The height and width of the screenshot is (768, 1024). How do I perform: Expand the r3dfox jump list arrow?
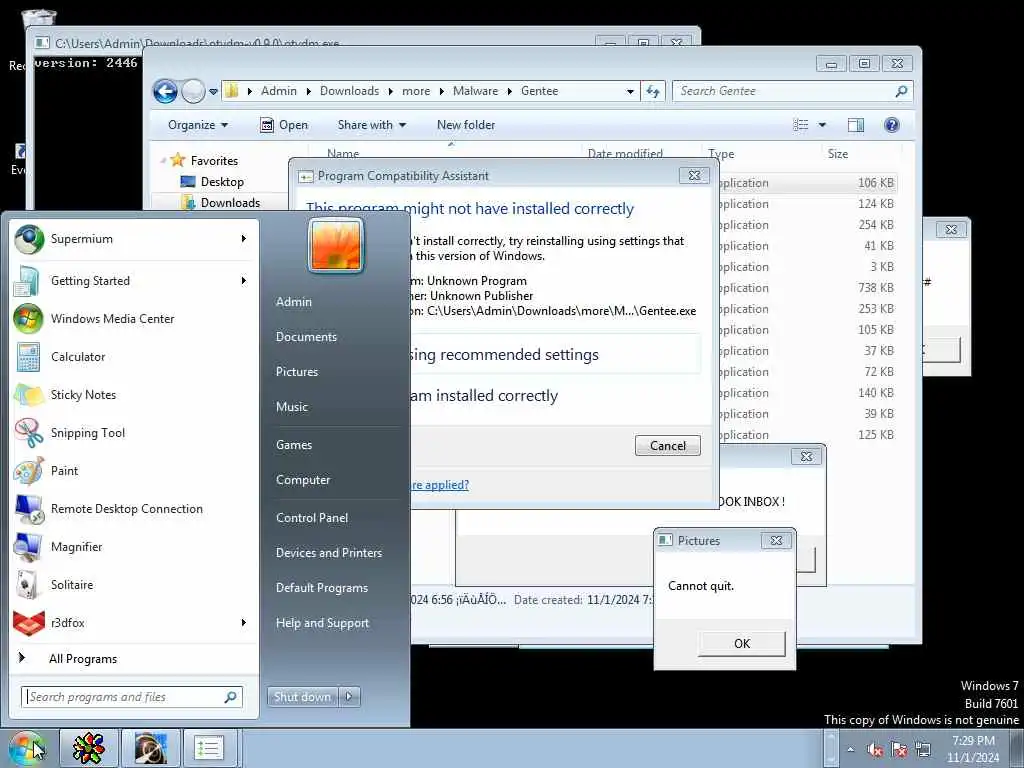244,623
